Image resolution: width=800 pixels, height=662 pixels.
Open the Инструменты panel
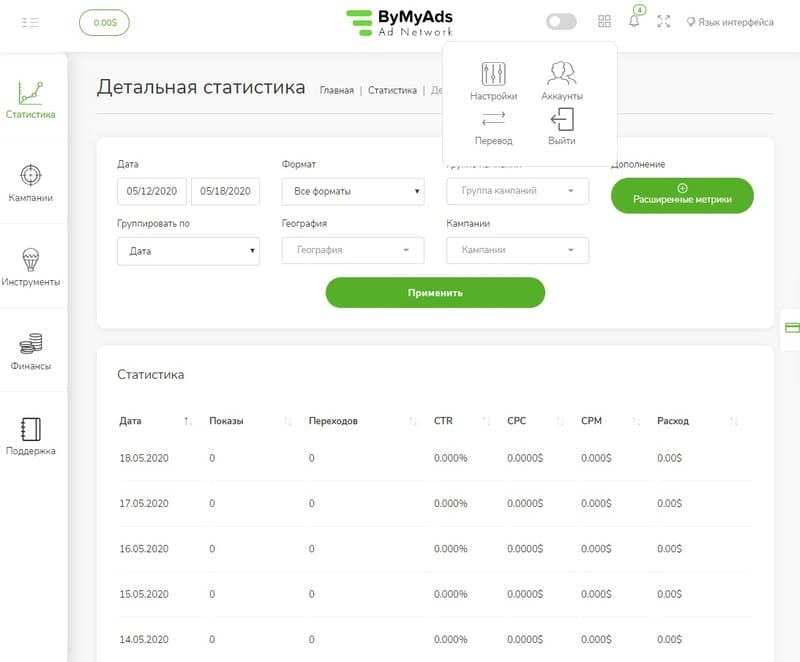[x=32, y=265]
